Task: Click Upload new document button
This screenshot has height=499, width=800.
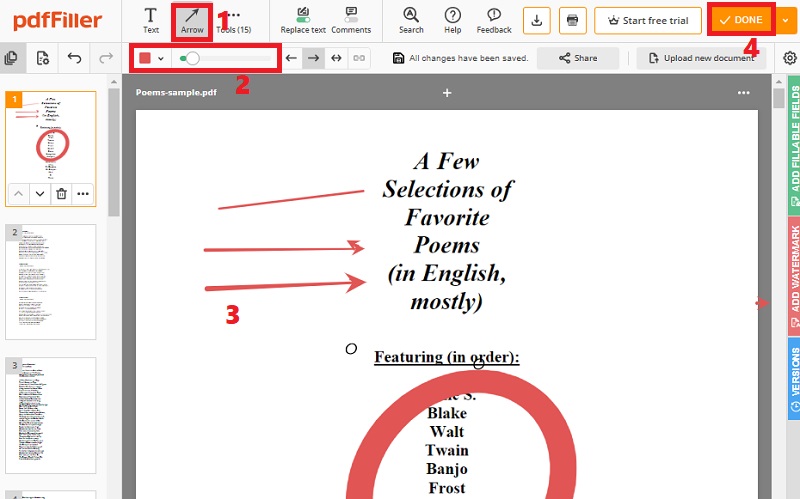Action: coord(701,58)
